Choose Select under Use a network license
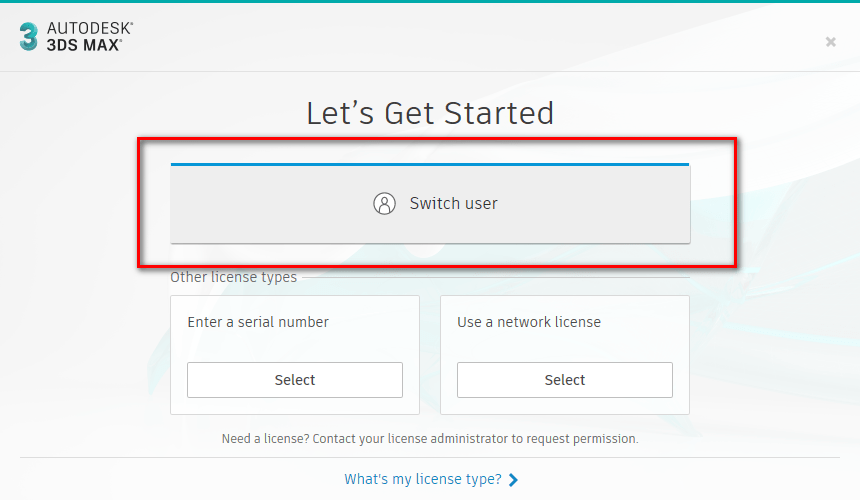Image resolution: width=860 pixels, height=500 pixels. tap(564, 380)
